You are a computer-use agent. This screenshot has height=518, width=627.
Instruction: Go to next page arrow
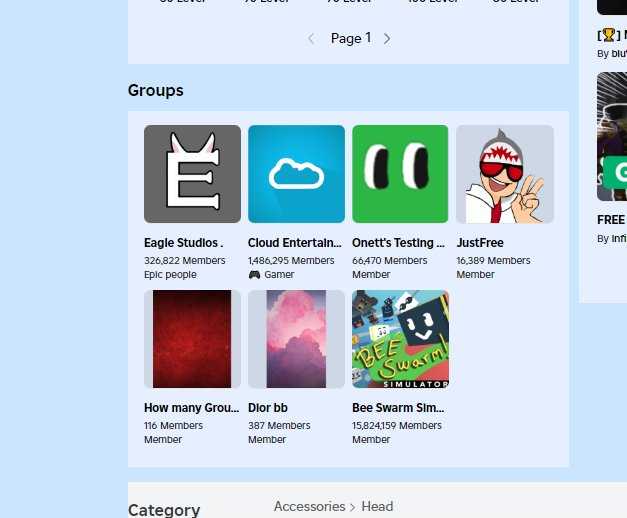click(x=387, y=39)
